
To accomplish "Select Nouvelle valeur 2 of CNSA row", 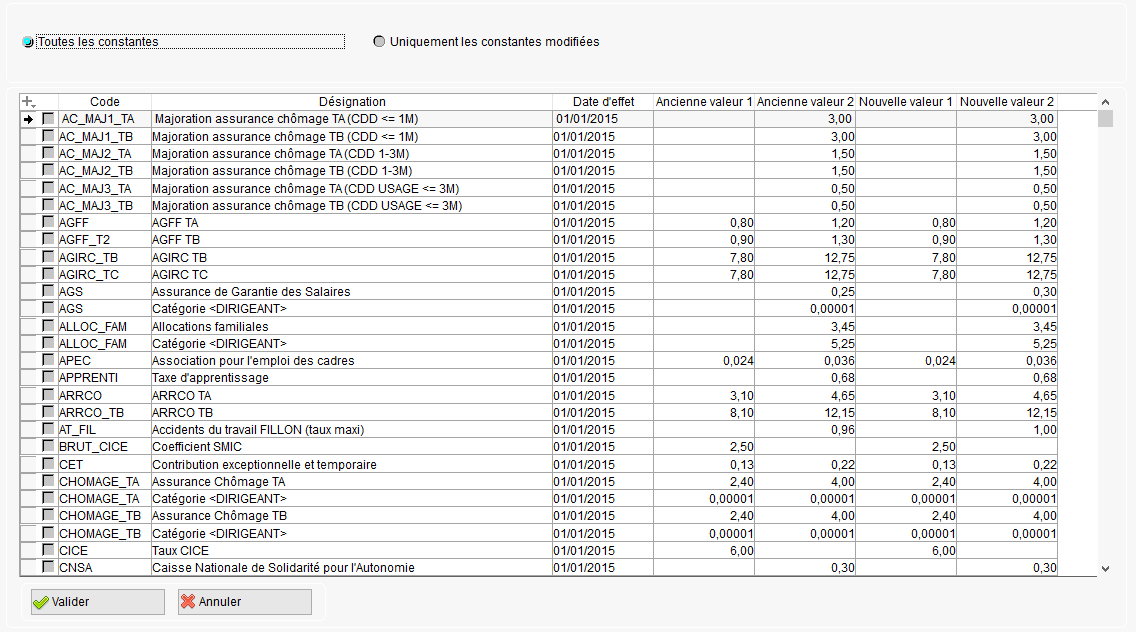I will (x=1007, y=567).
